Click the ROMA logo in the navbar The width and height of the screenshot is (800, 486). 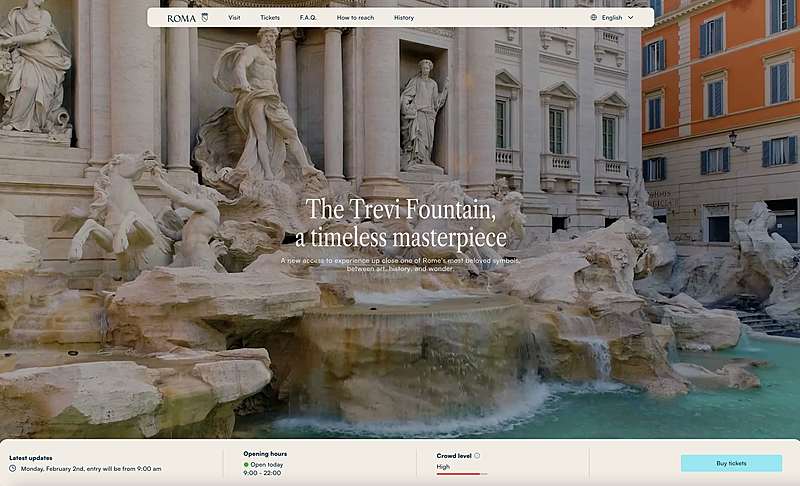tap(181, 18)
